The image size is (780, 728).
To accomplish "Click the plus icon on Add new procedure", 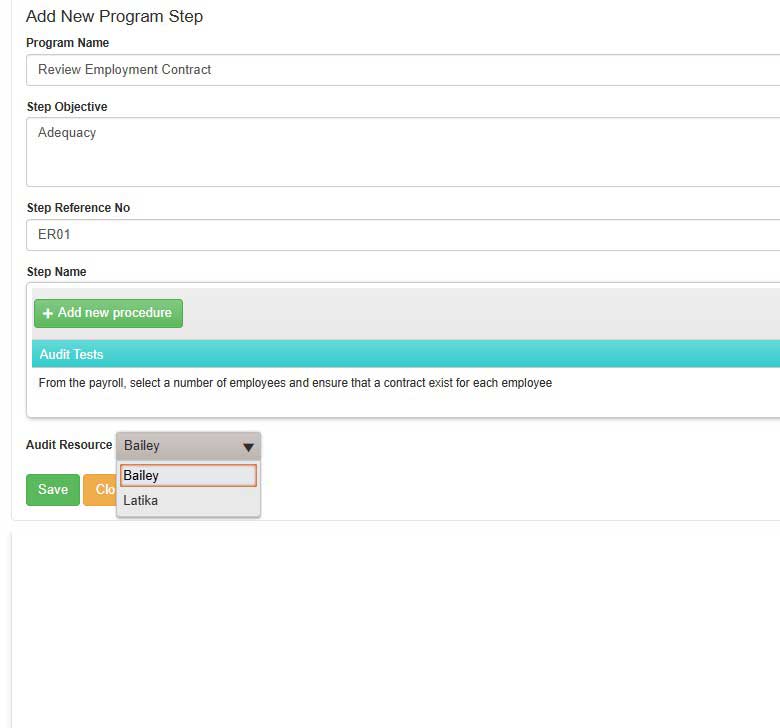I will point(48,313).
